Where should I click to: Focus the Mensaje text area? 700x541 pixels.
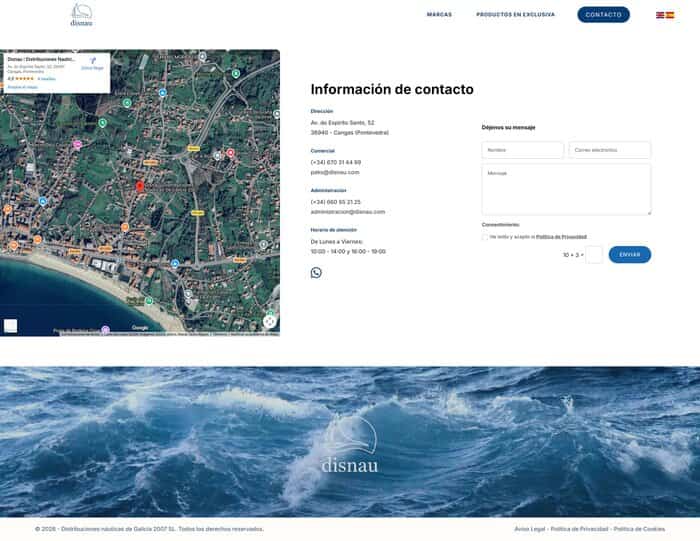coord(566,189)
